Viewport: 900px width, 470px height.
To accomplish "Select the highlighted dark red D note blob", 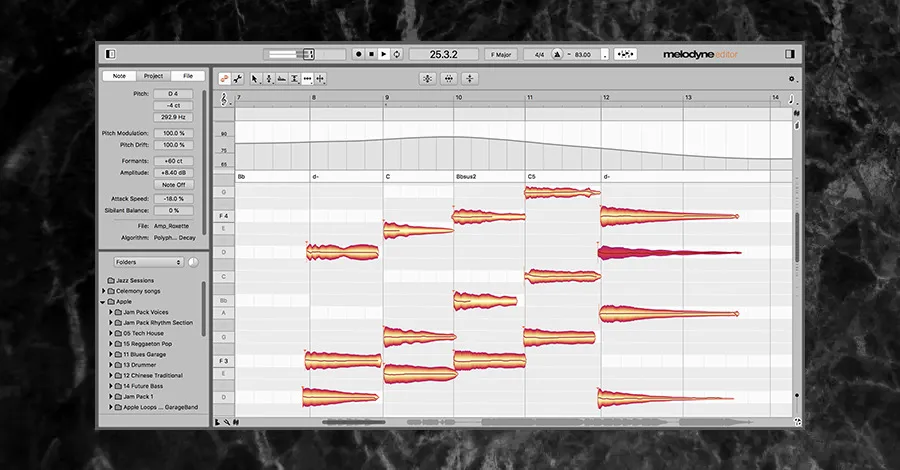I will pos(669,253).
